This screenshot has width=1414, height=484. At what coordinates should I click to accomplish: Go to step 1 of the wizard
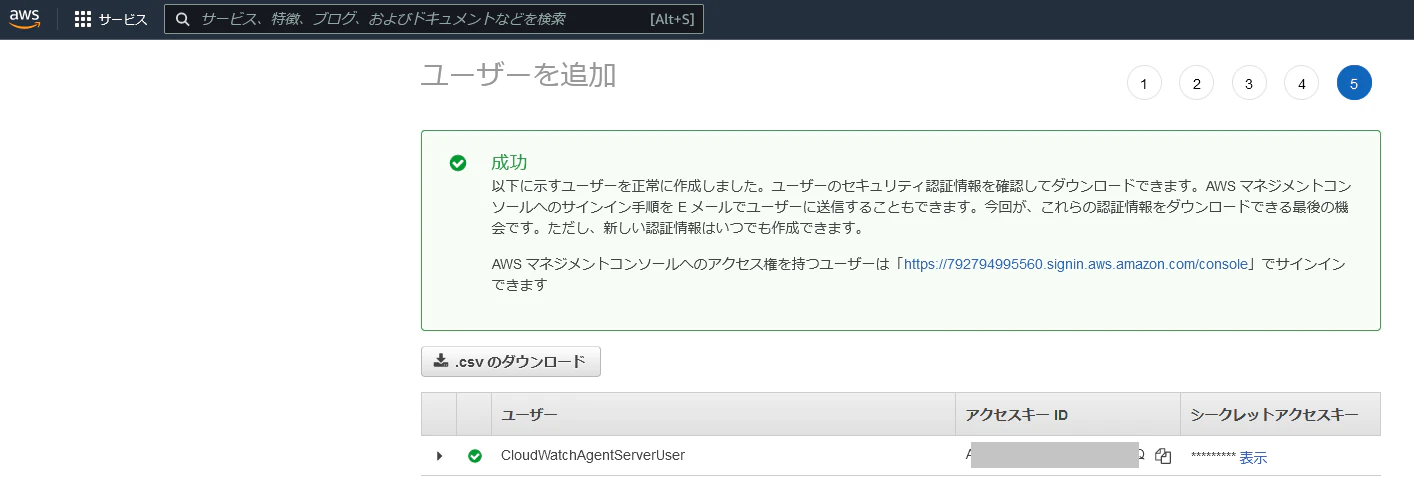1144,84
